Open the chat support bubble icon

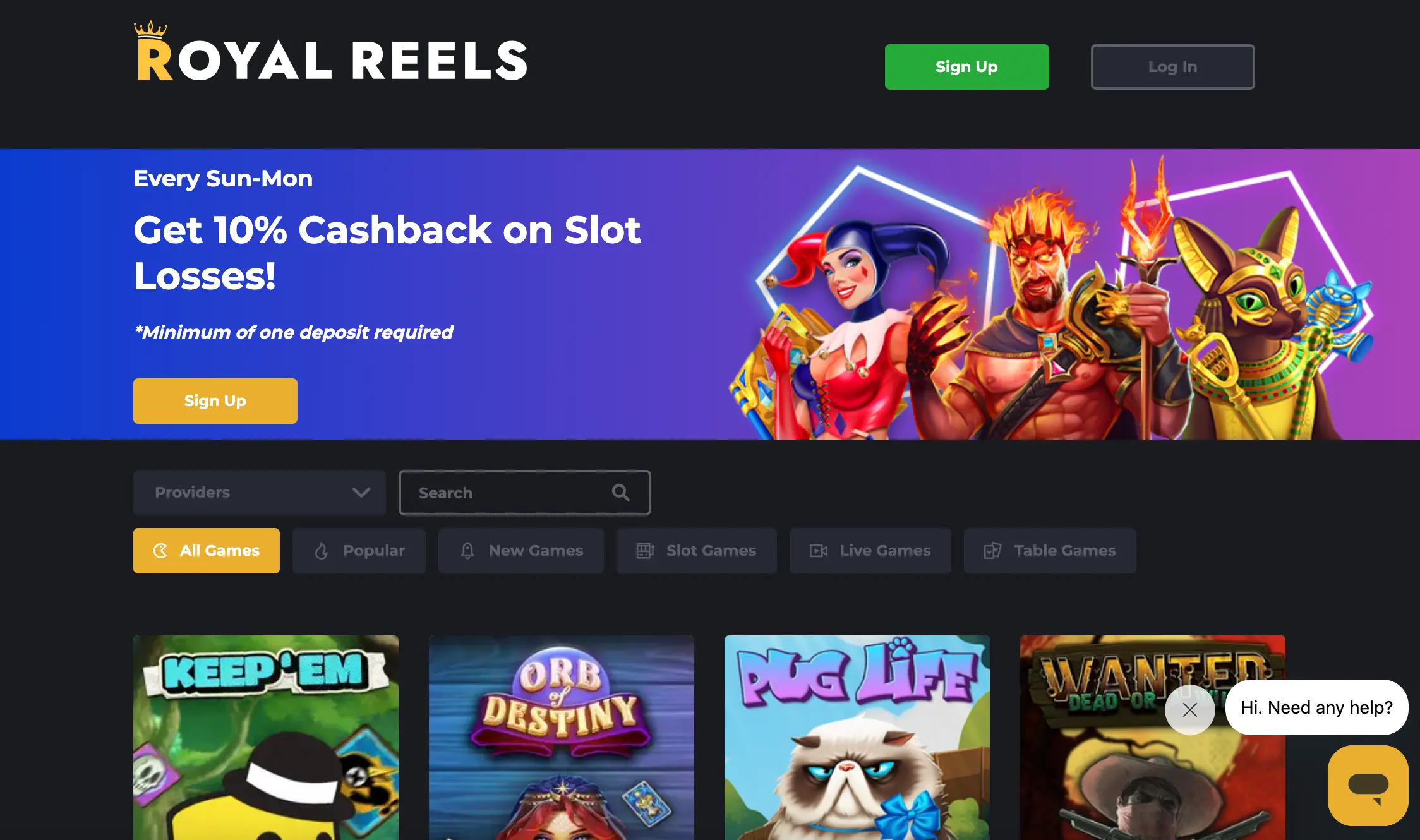coord(1368,785)
